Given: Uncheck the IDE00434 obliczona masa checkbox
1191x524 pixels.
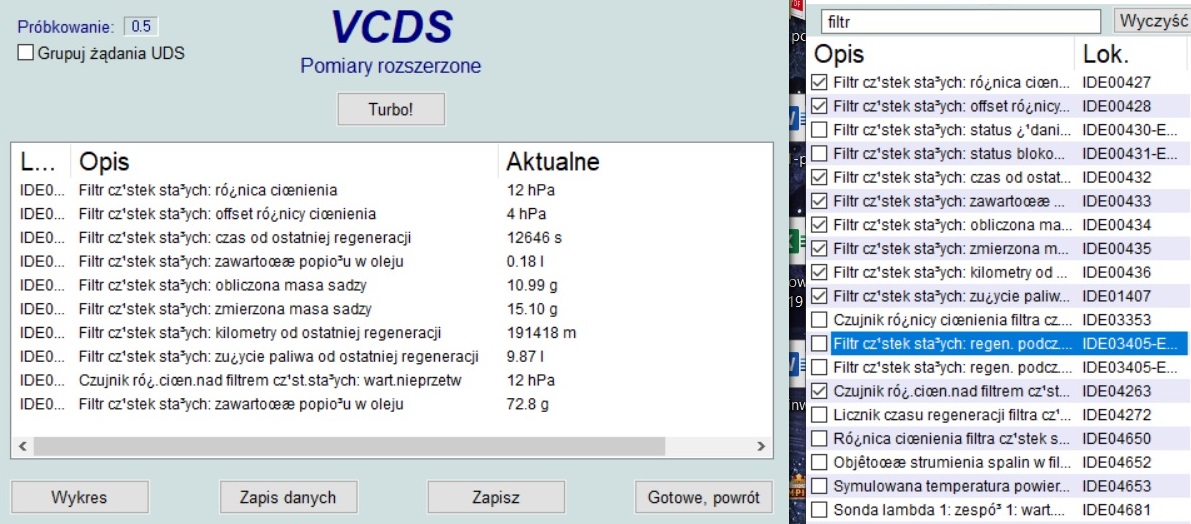Looking at the screenshot, I should coord(819,225).
